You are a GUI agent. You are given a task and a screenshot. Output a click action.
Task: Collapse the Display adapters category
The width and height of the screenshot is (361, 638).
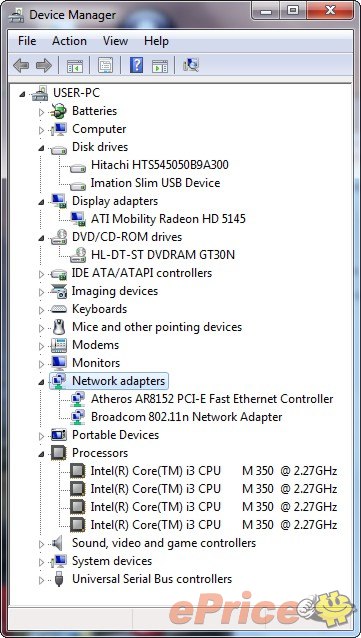pos(41,202)
